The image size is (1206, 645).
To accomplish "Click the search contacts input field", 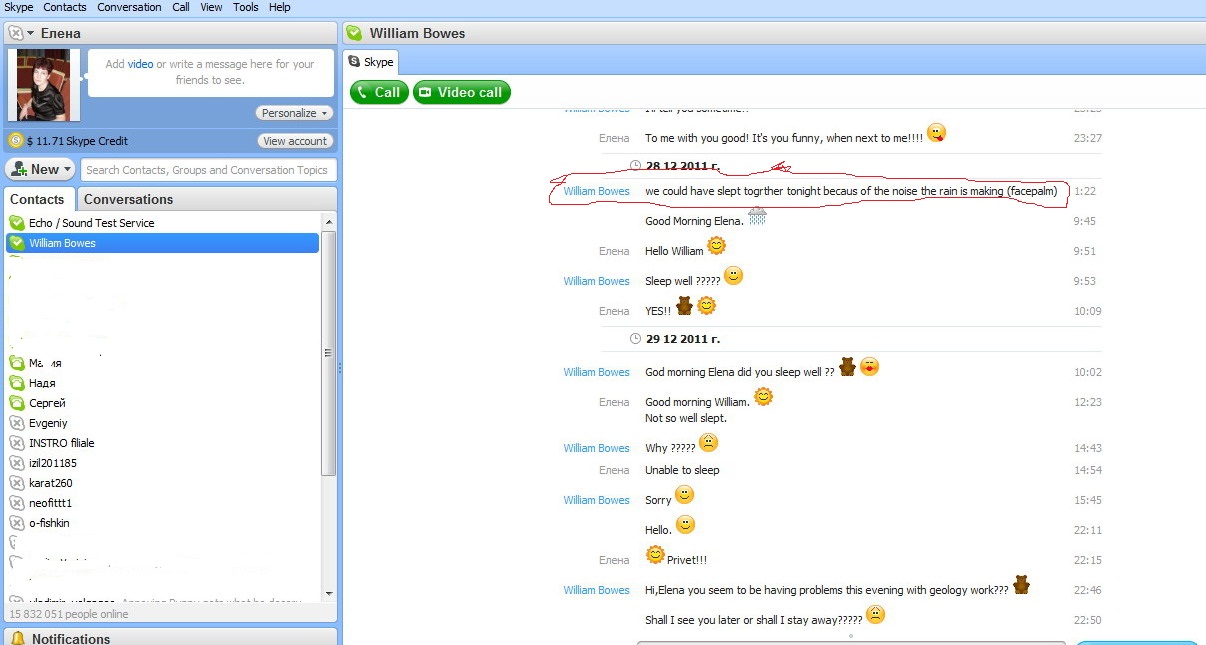I will [x=208, y=170].
